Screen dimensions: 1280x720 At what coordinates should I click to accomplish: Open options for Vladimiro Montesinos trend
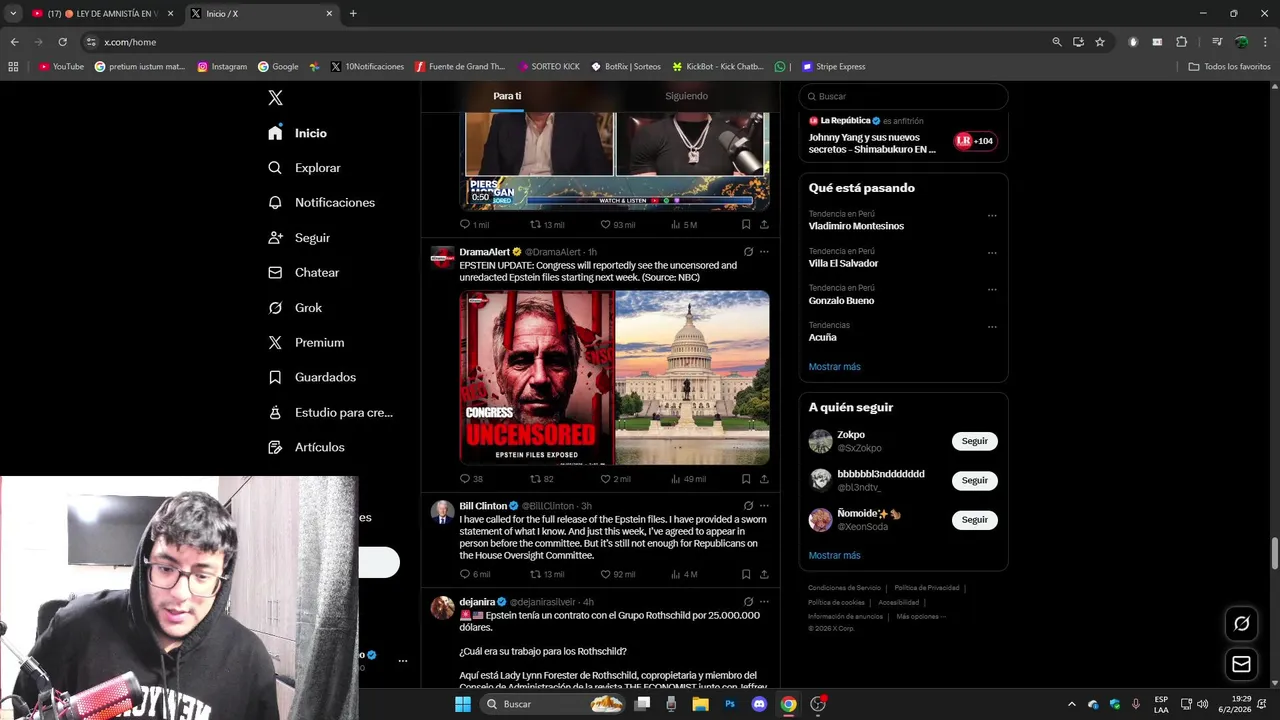point(992,215)
